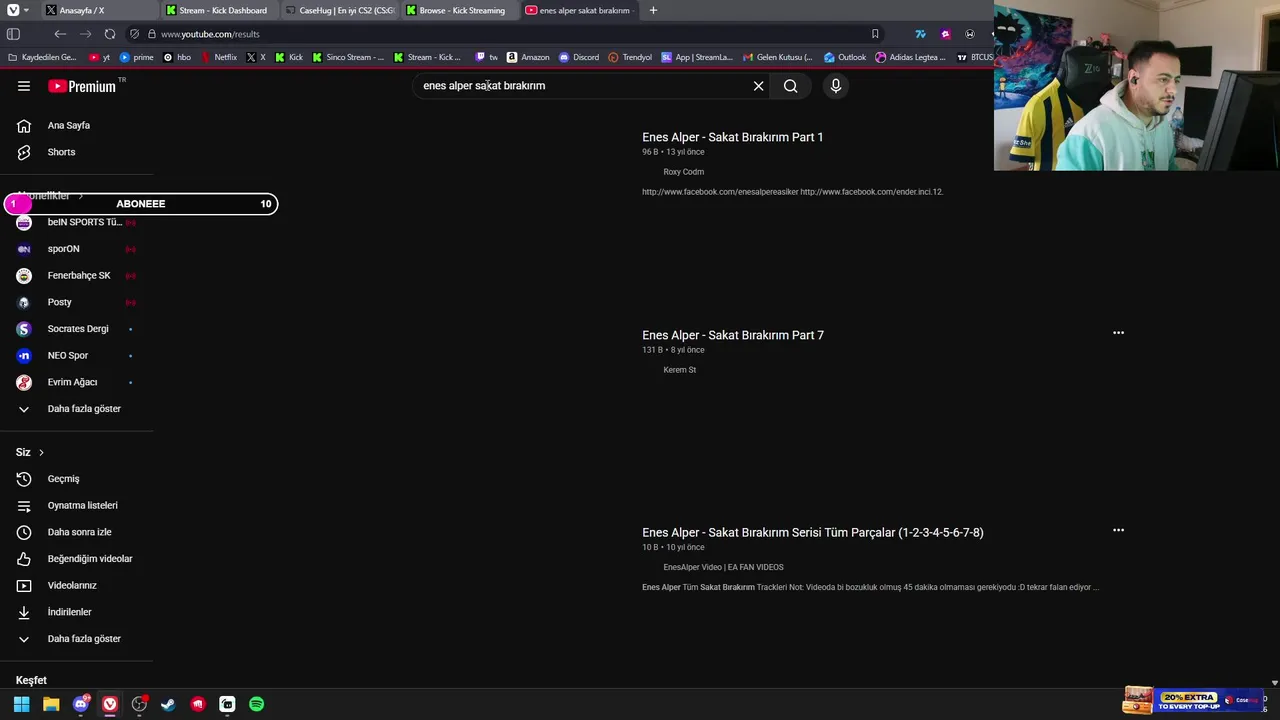Open the Roxy Codm channel

click(x=683, y=172)
